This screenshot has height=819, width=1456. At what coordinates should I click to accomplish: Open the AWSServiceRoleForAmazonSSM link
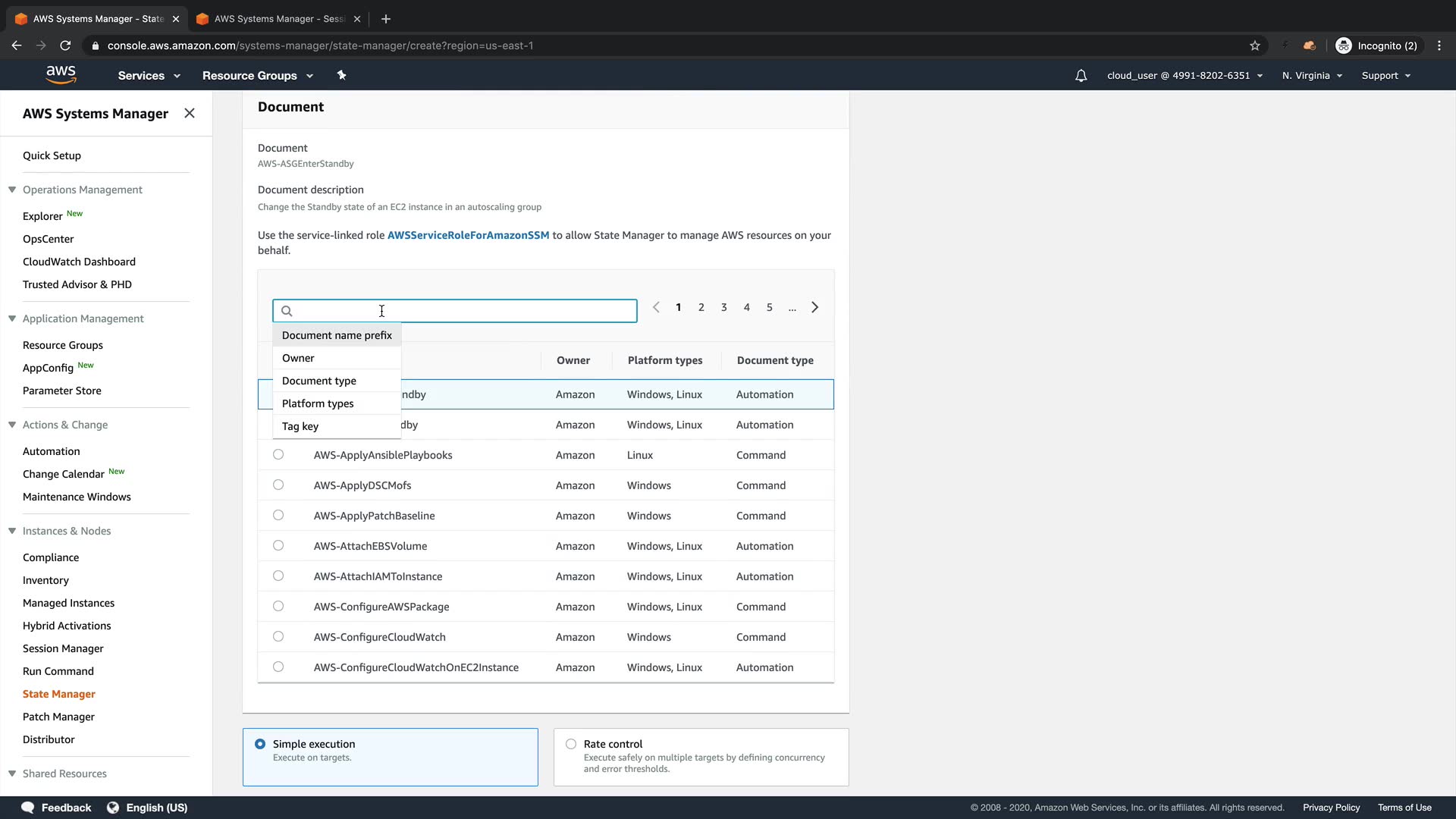(468, 235)
